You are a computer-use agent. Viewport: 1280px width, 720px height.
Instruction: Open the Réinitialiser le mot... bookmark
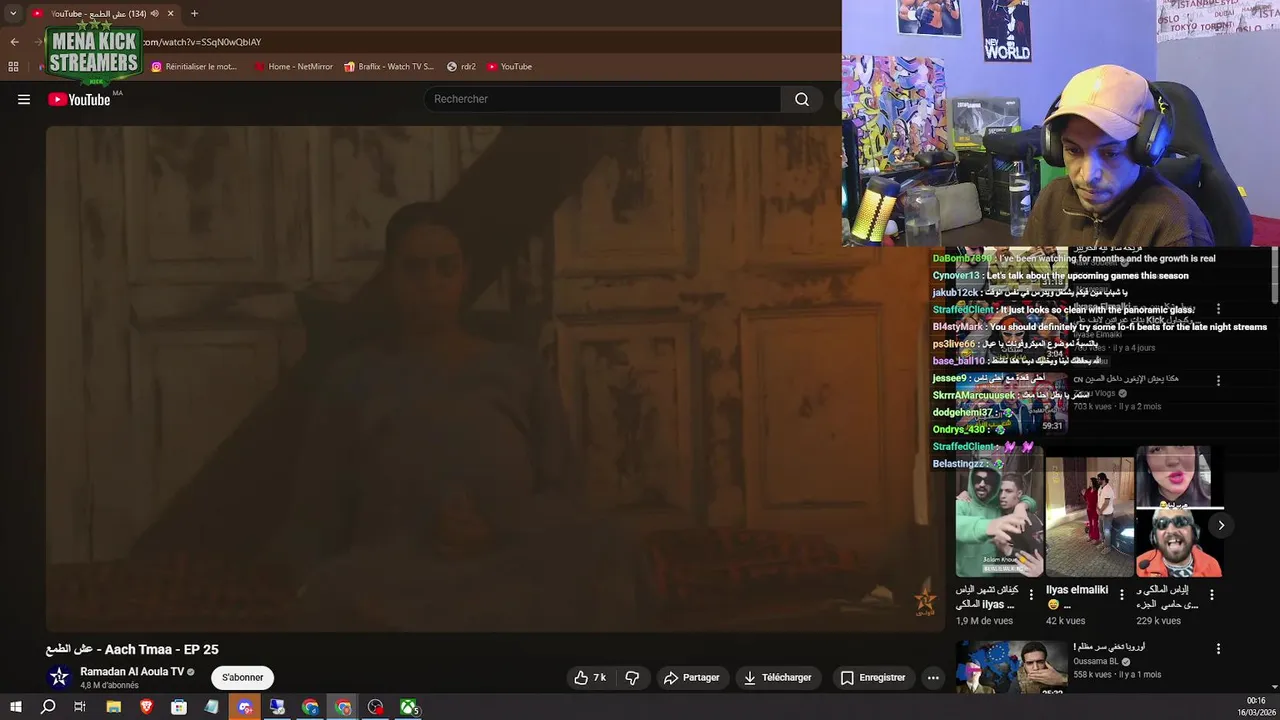point(194,66)
